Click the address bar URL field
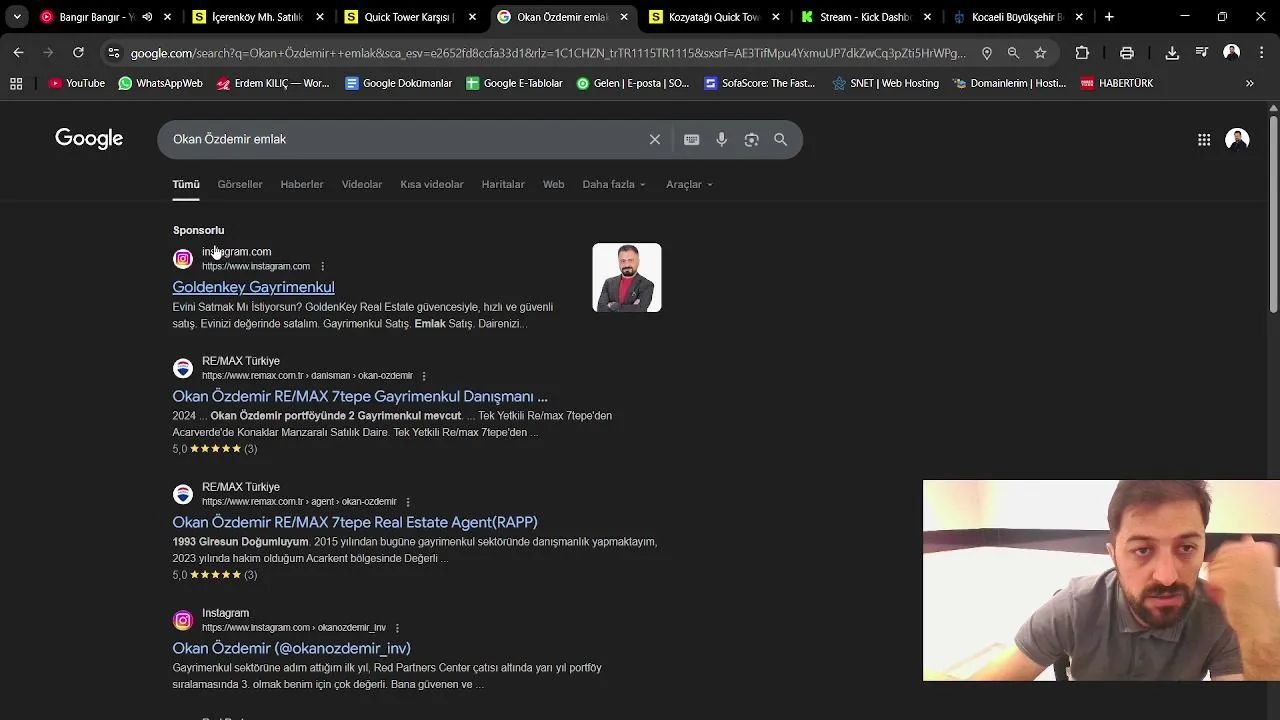This screenshot has height=720, width=1280. [548, 53]
